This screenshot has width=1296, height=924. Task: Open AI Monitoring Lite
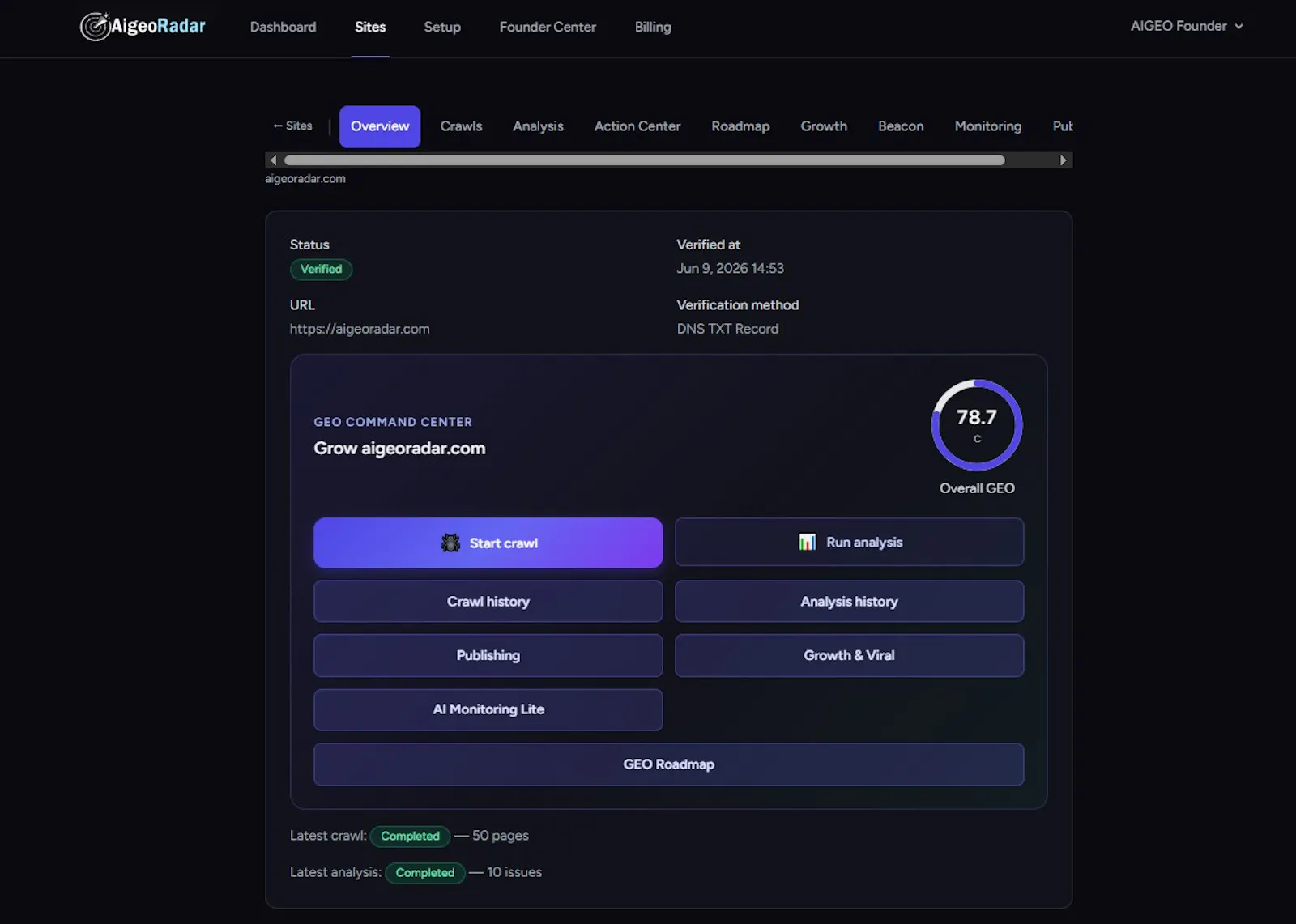[488, 709]
